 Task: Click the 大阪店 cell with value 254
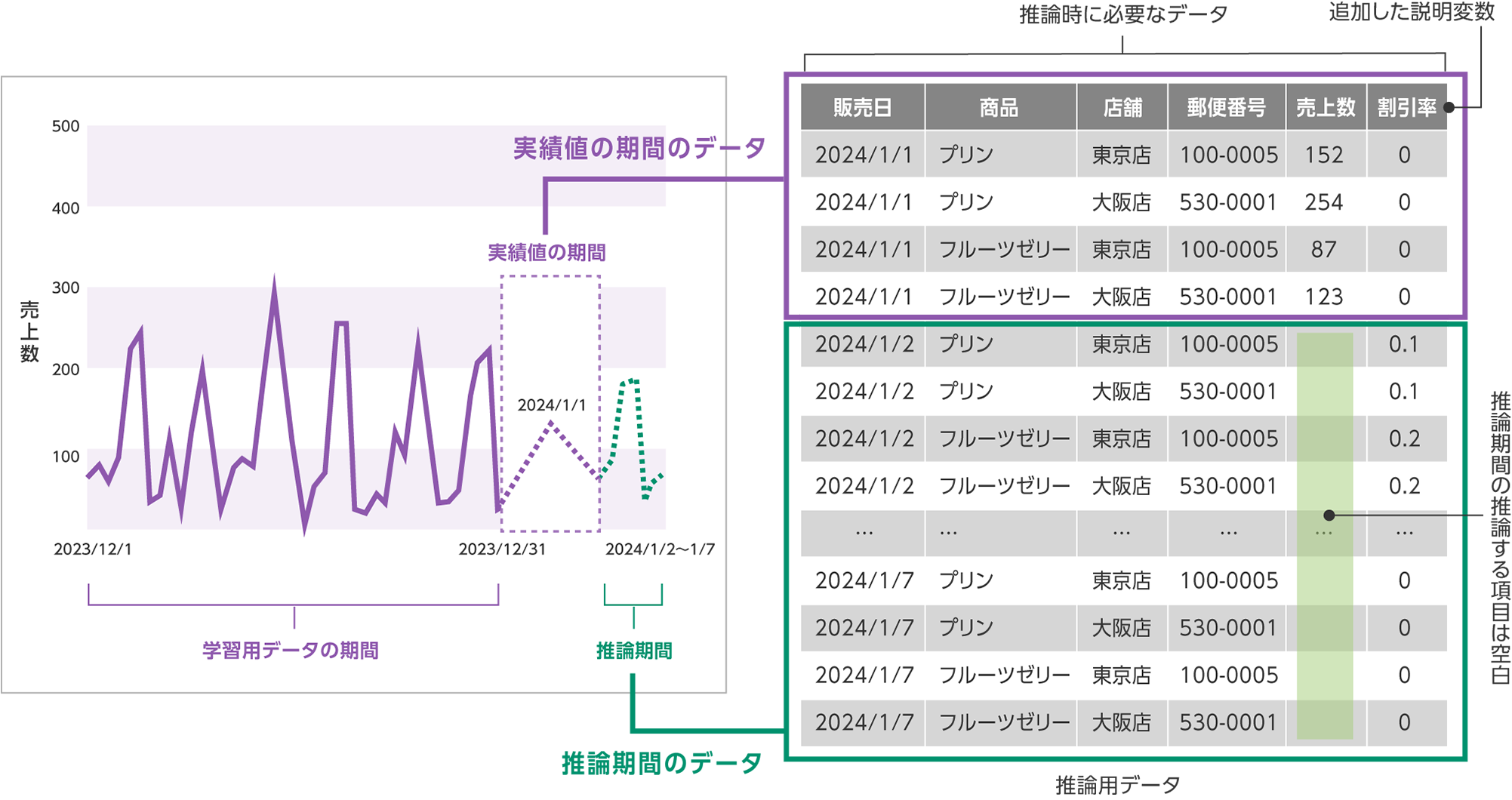(1122, 202)
